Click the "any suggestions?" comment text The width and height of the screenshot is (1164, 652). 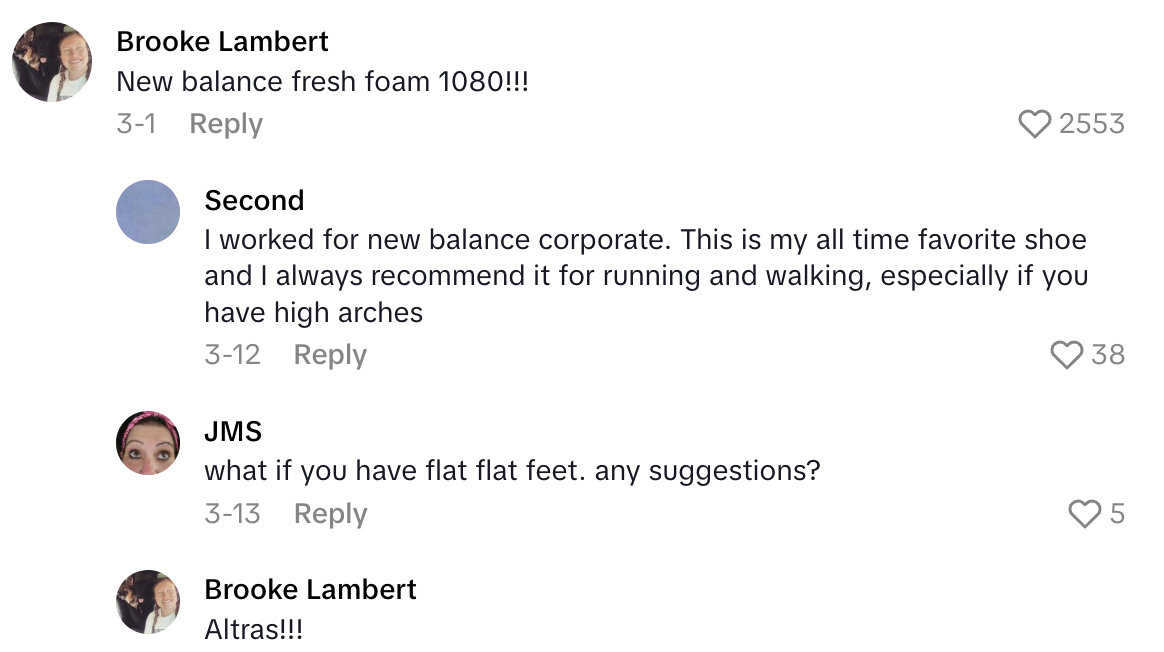point(512,470)
